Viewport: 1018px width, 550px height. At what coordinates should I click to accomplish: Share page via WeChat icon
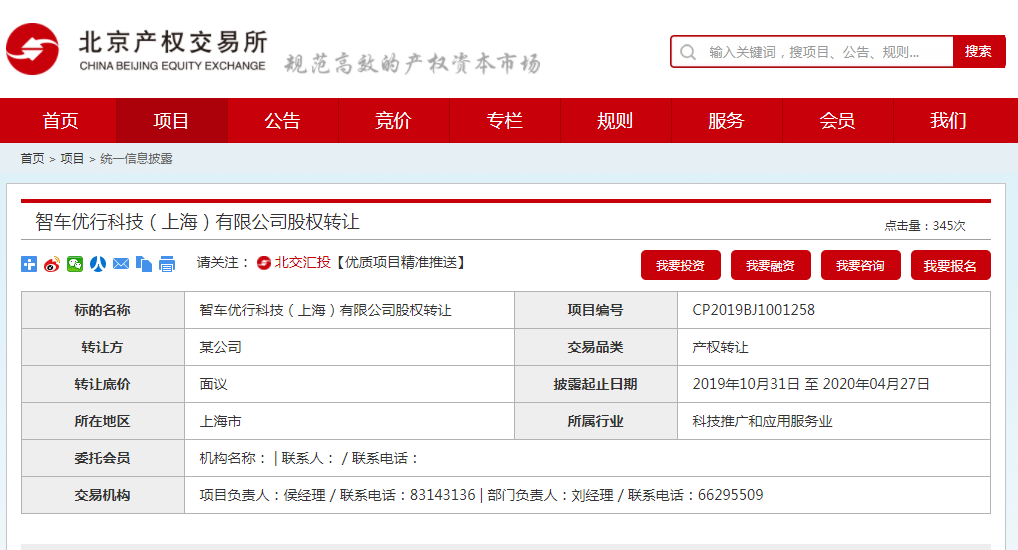(x=75, y=264)
